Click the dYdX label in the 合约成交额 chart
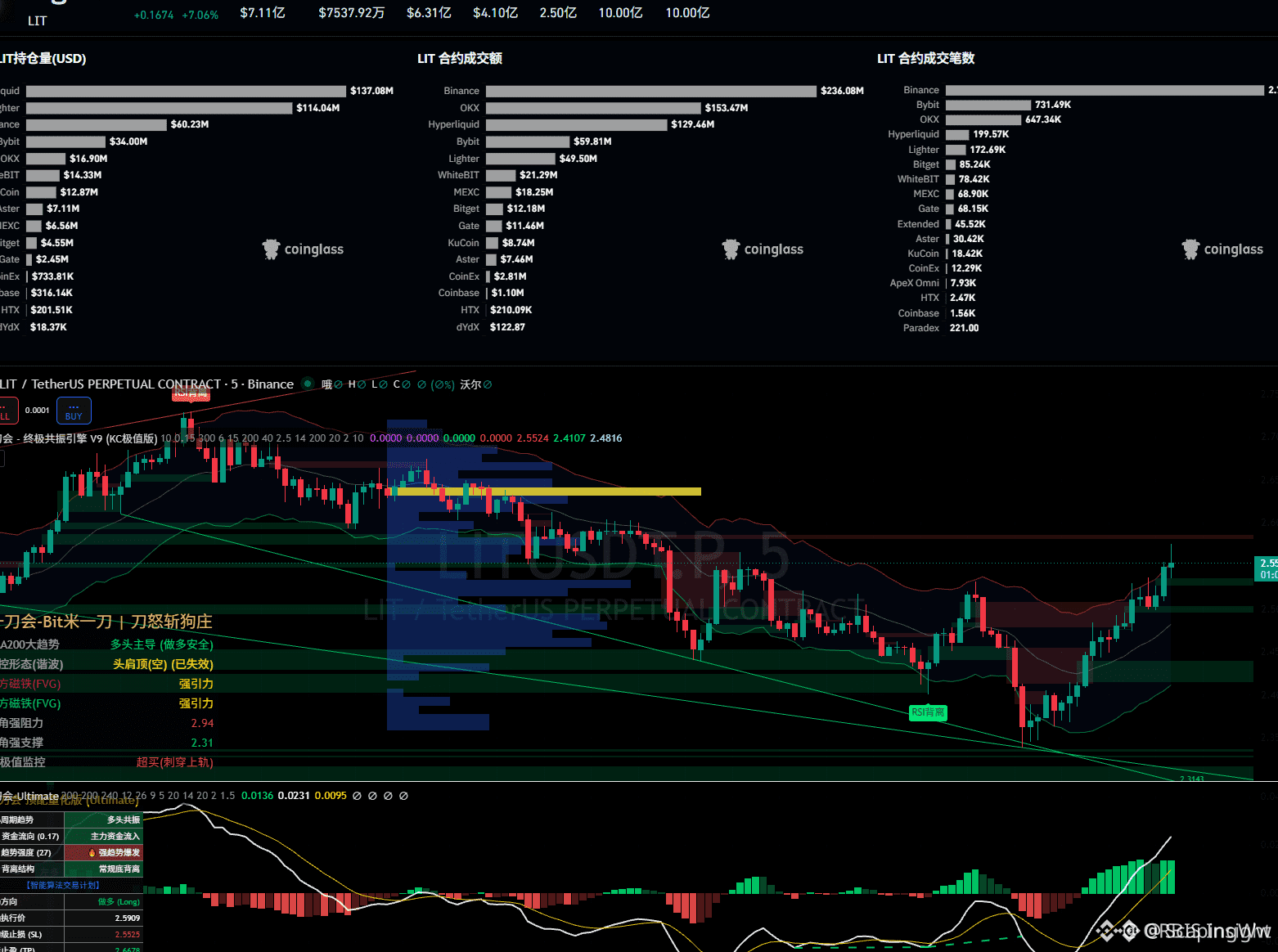This screenshot has height=952, width=1278. 468,327
